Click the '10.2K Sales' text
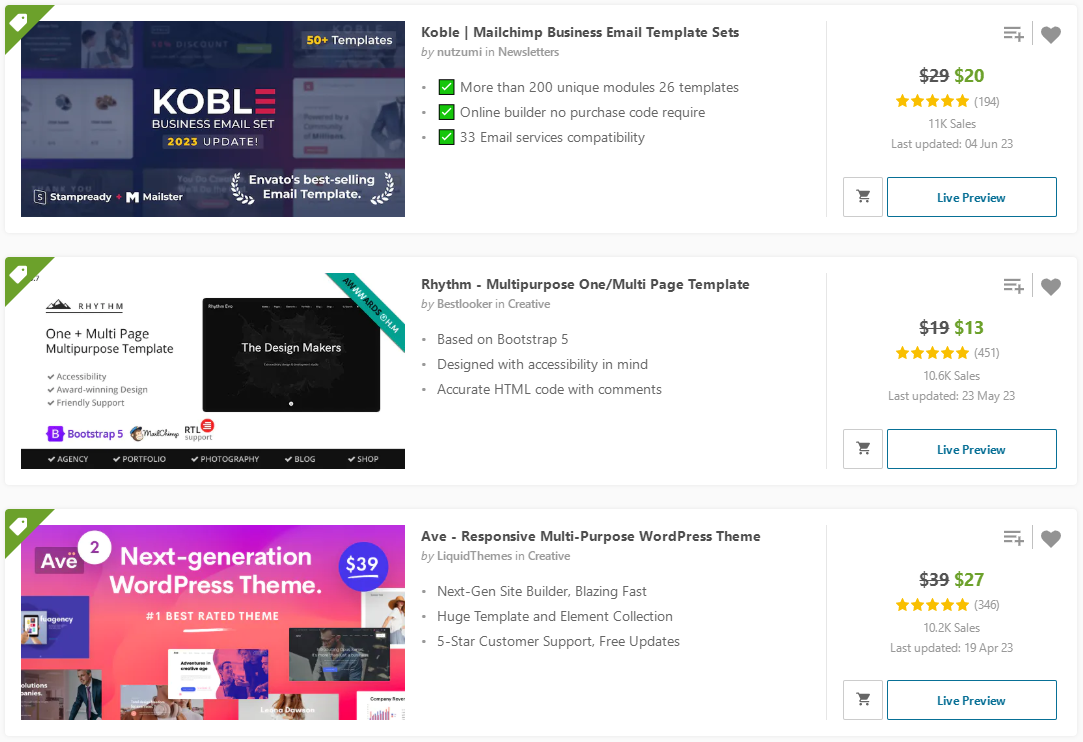The width and height of the screenshot is (1083, 742). point(952,628)
